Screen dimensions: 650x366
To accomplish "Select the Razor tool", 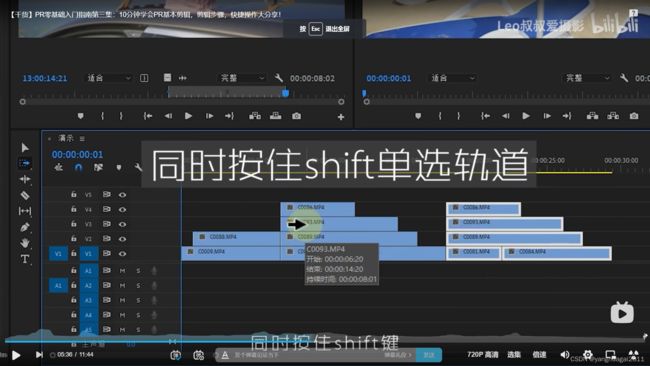I will click(25, 195).
